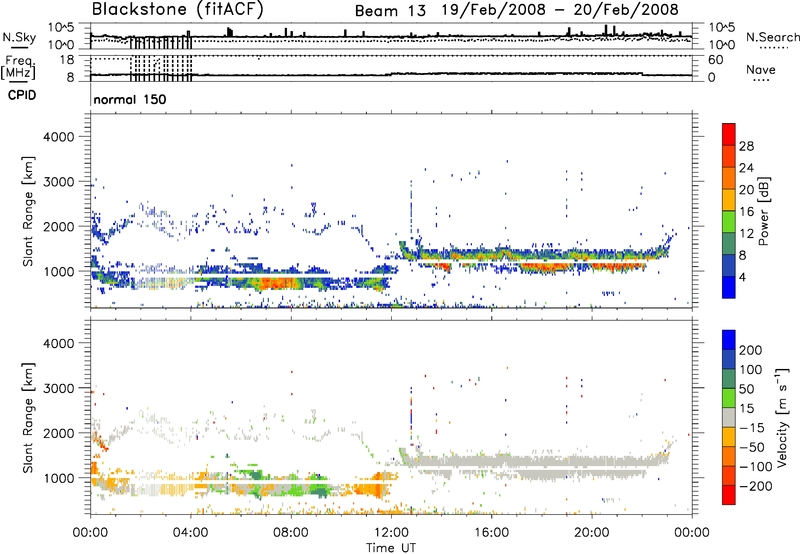800x554 pixels.
Task: Click the 'Freq. [MHz]' label
Action: 18,68
